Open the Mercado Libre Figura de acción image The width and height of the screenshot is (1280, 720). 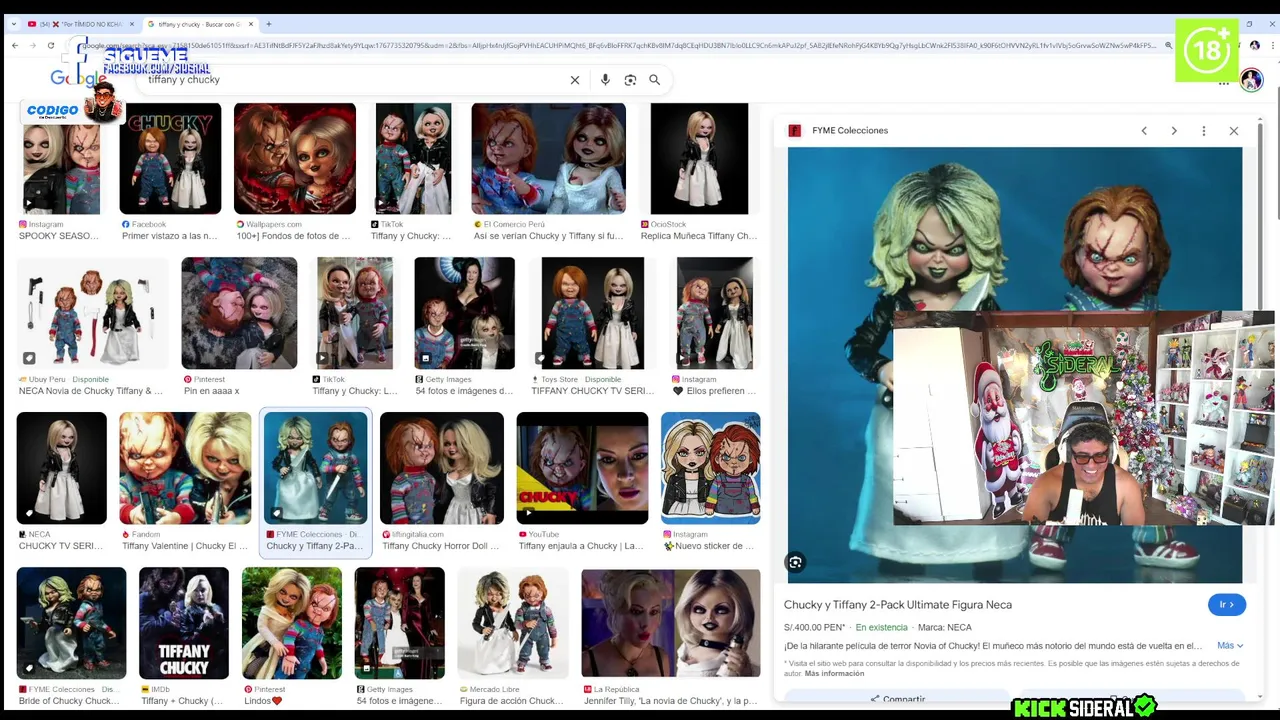tap(513, 623)
